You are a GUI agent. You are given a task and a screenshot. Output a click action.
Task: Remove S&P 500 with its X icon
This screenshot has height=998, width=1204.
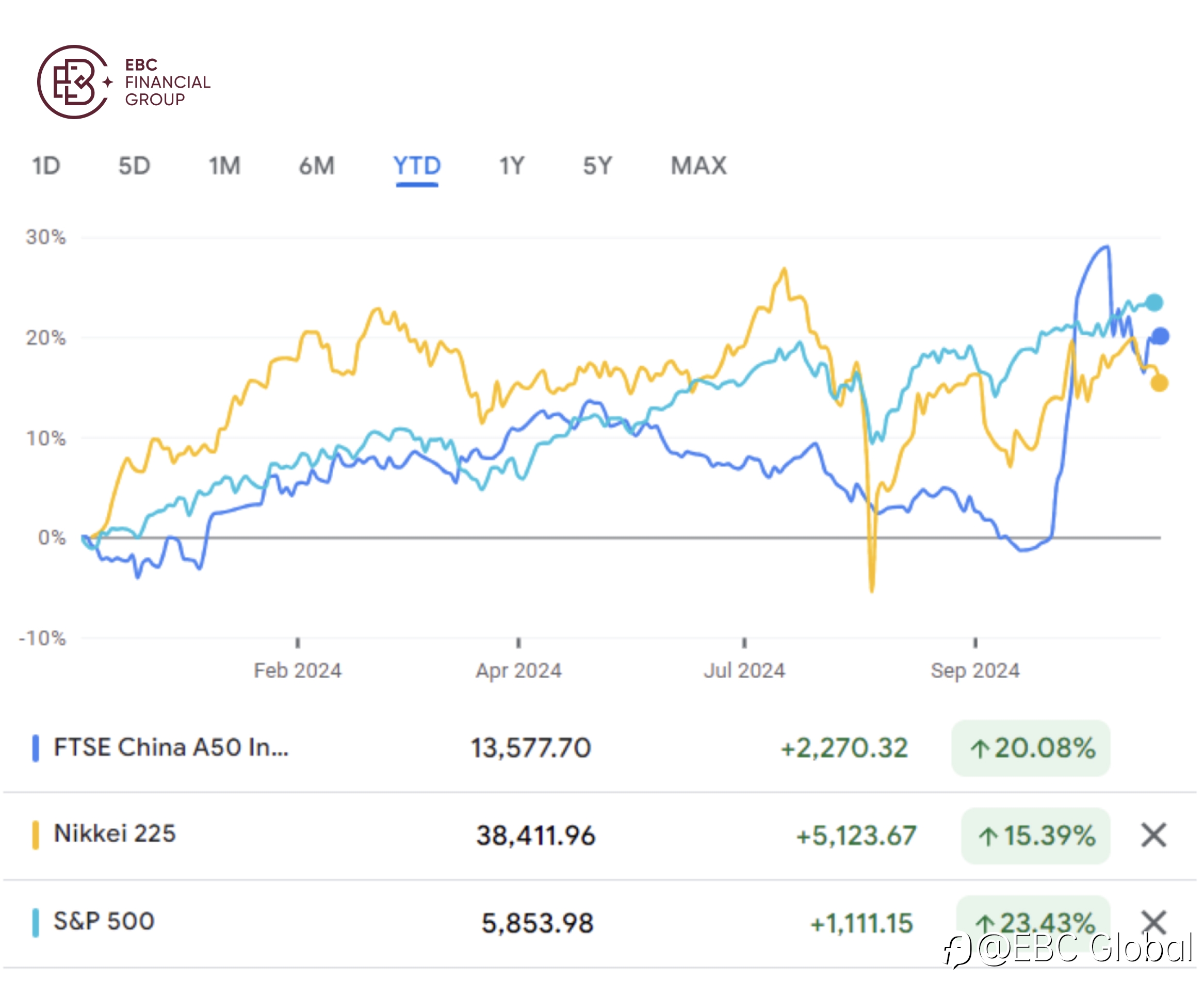[x=1153, y=923]
